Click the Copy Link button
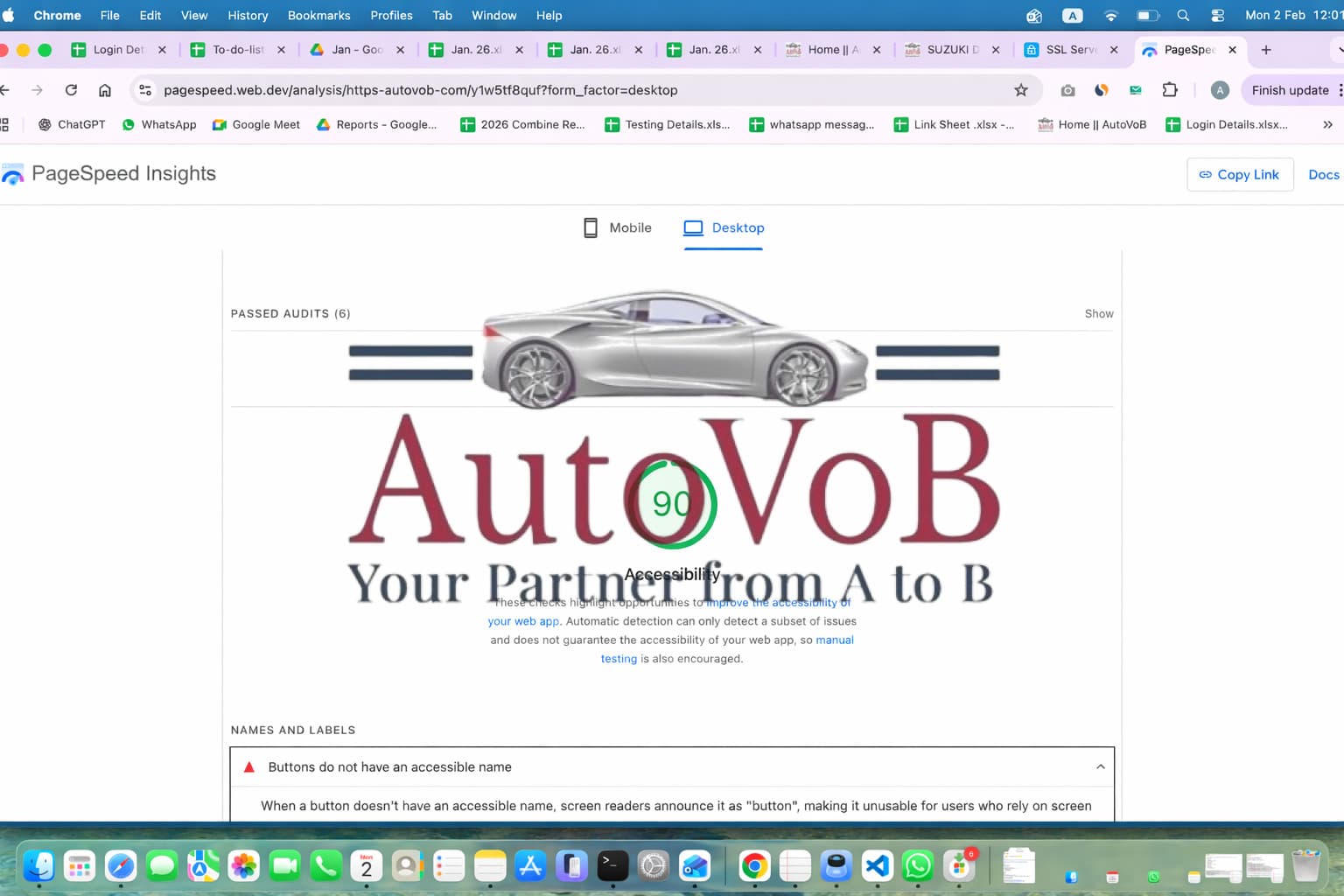This screenshot has height=896, width=1344. (1240, 175)
